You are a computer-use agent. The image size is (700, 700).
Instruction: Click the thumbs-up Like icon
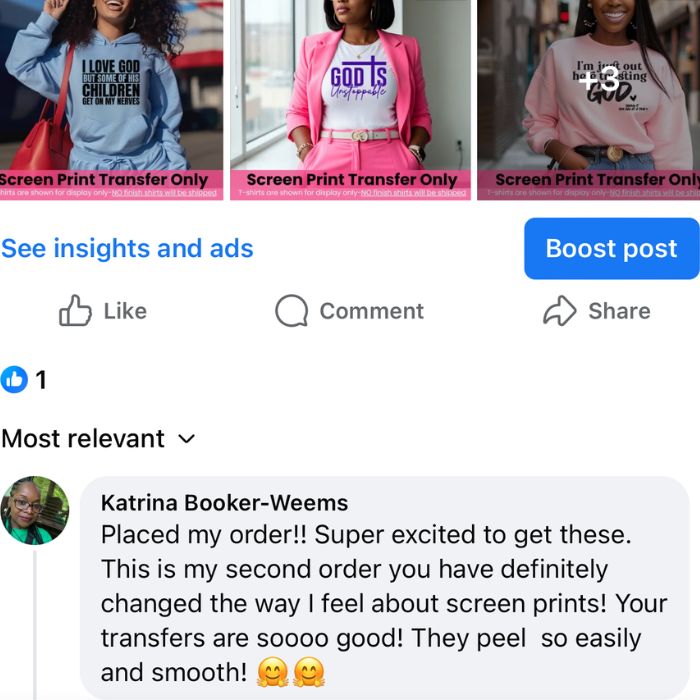click(75, 311)
